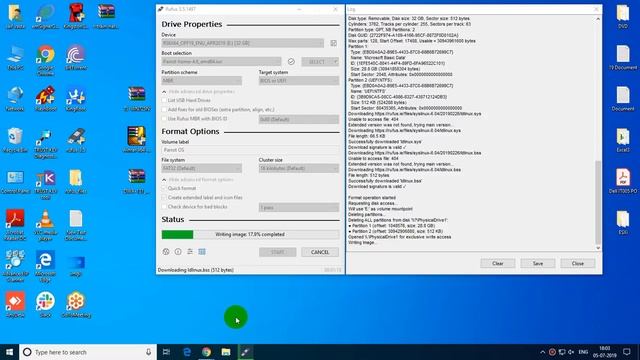Open Edge from taskbar
640x360 pixels.
tap(187, 352)
